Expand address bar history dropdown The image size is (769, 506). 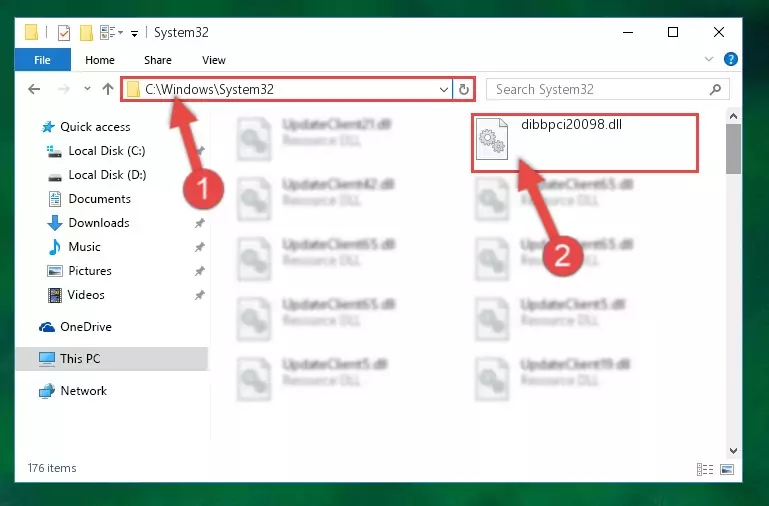443,90
